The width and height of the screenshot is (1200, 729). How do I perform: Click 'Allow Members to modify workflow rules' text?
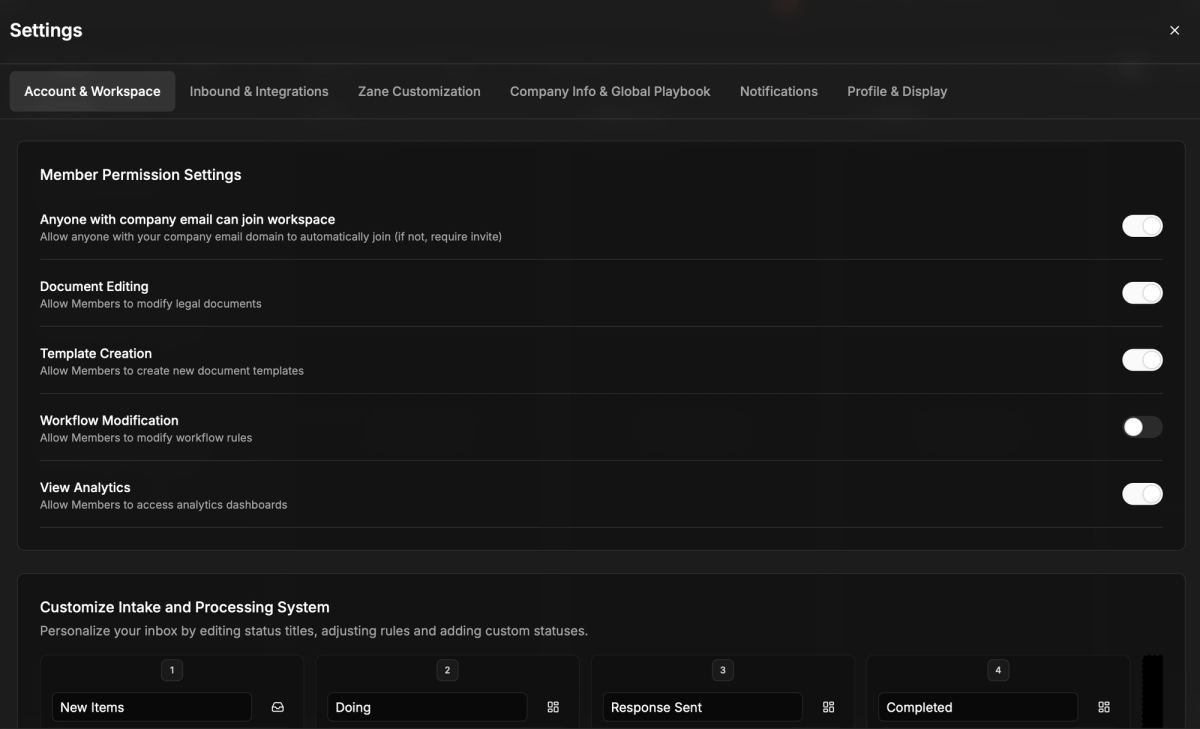coord(146,438)
